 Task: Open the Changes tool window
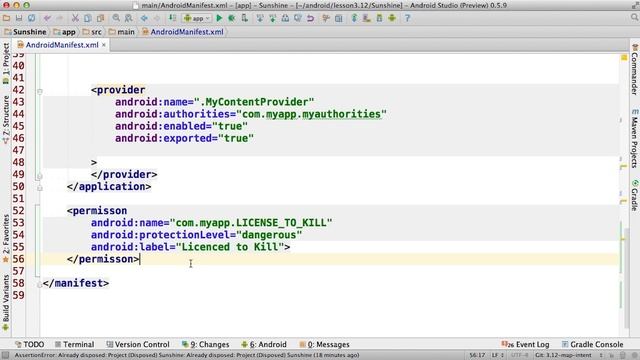205,344
